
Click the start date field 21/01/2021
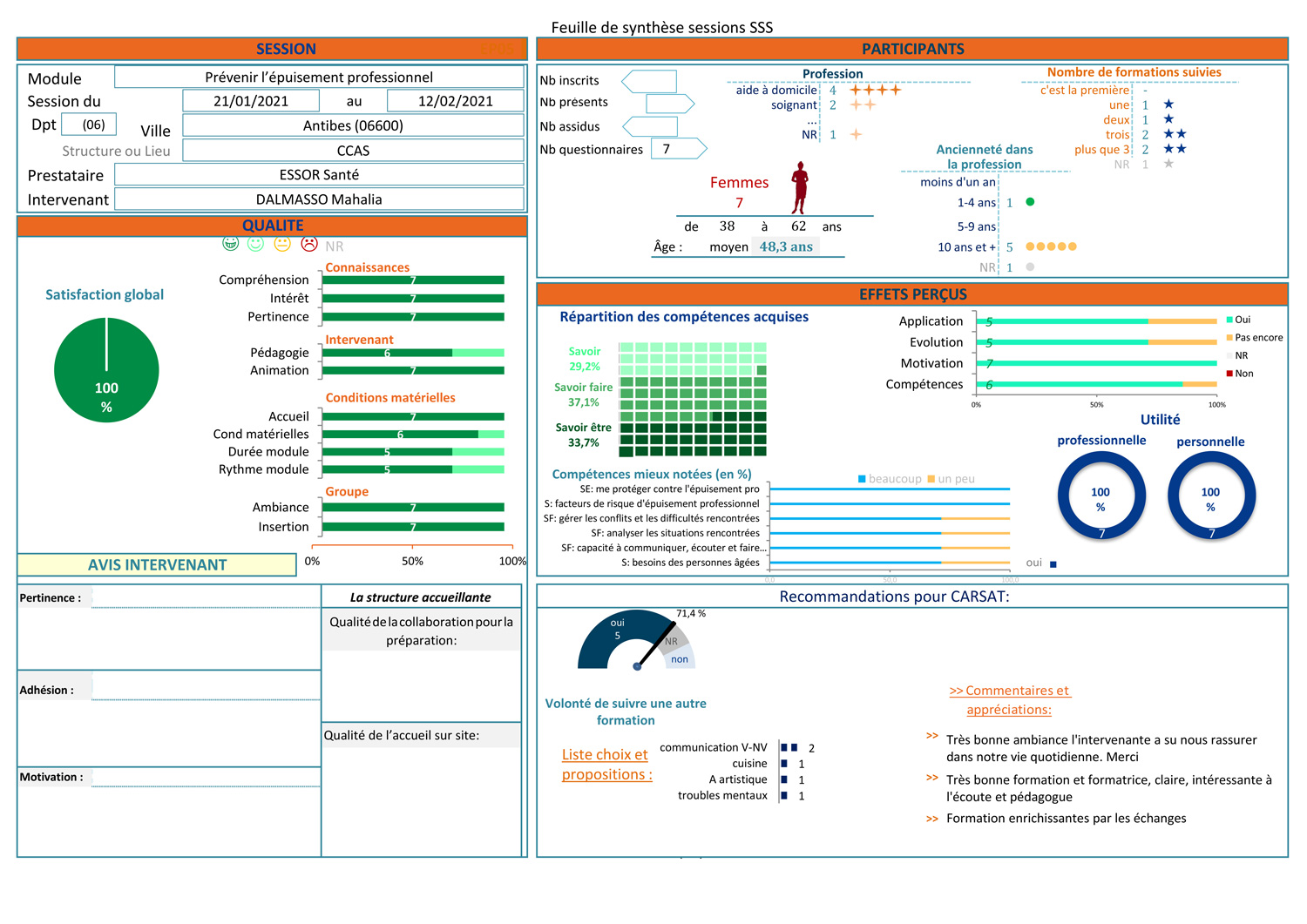pos(251,101)
